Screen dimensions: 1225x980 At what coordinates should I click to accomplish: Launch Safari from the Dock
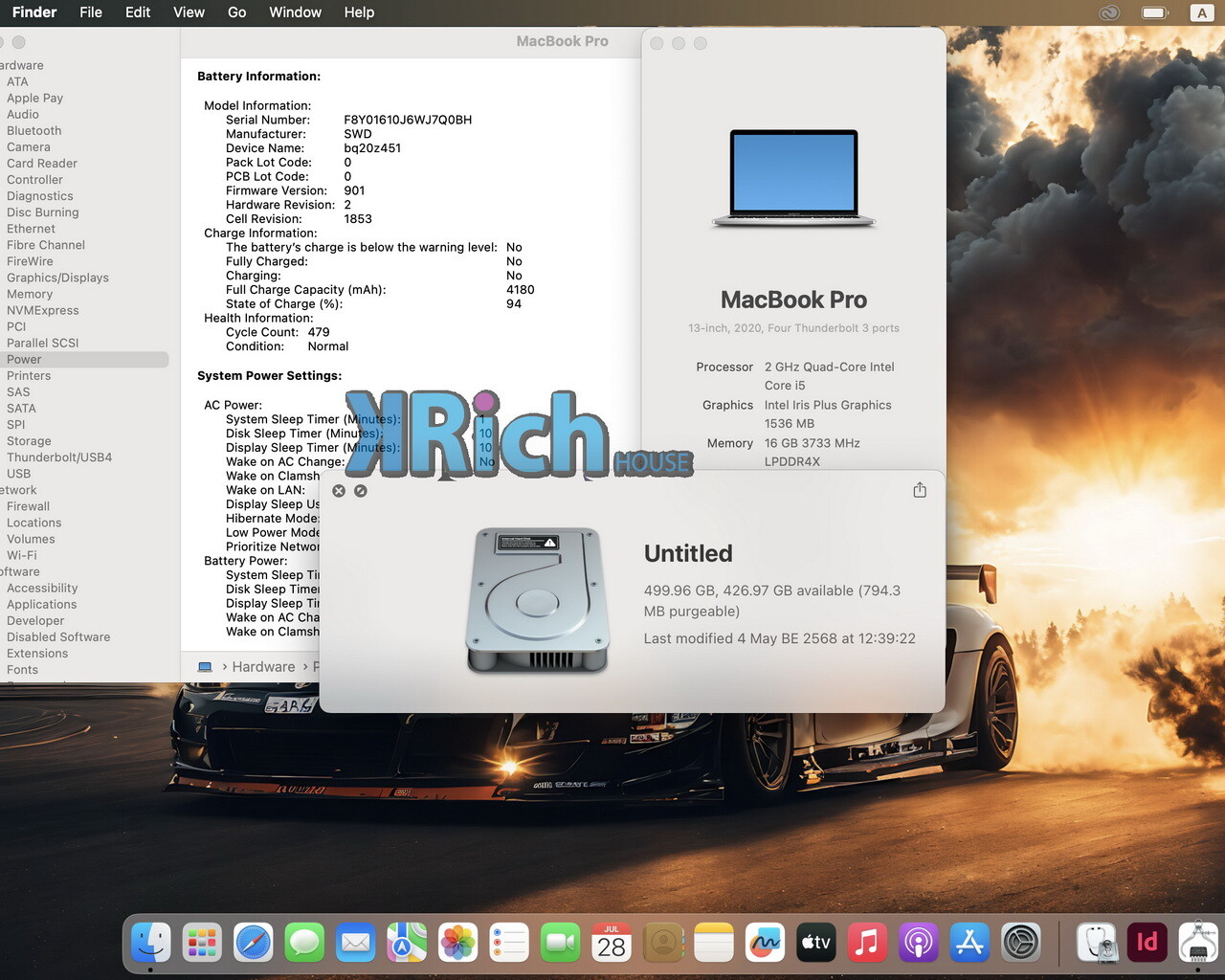(254, 943)
